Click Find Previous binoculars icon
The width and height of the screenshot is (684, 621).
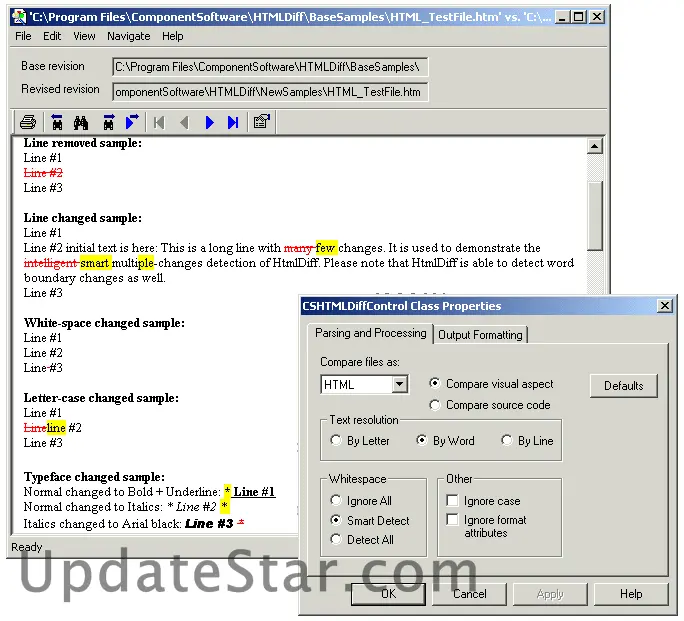[57, 123]
